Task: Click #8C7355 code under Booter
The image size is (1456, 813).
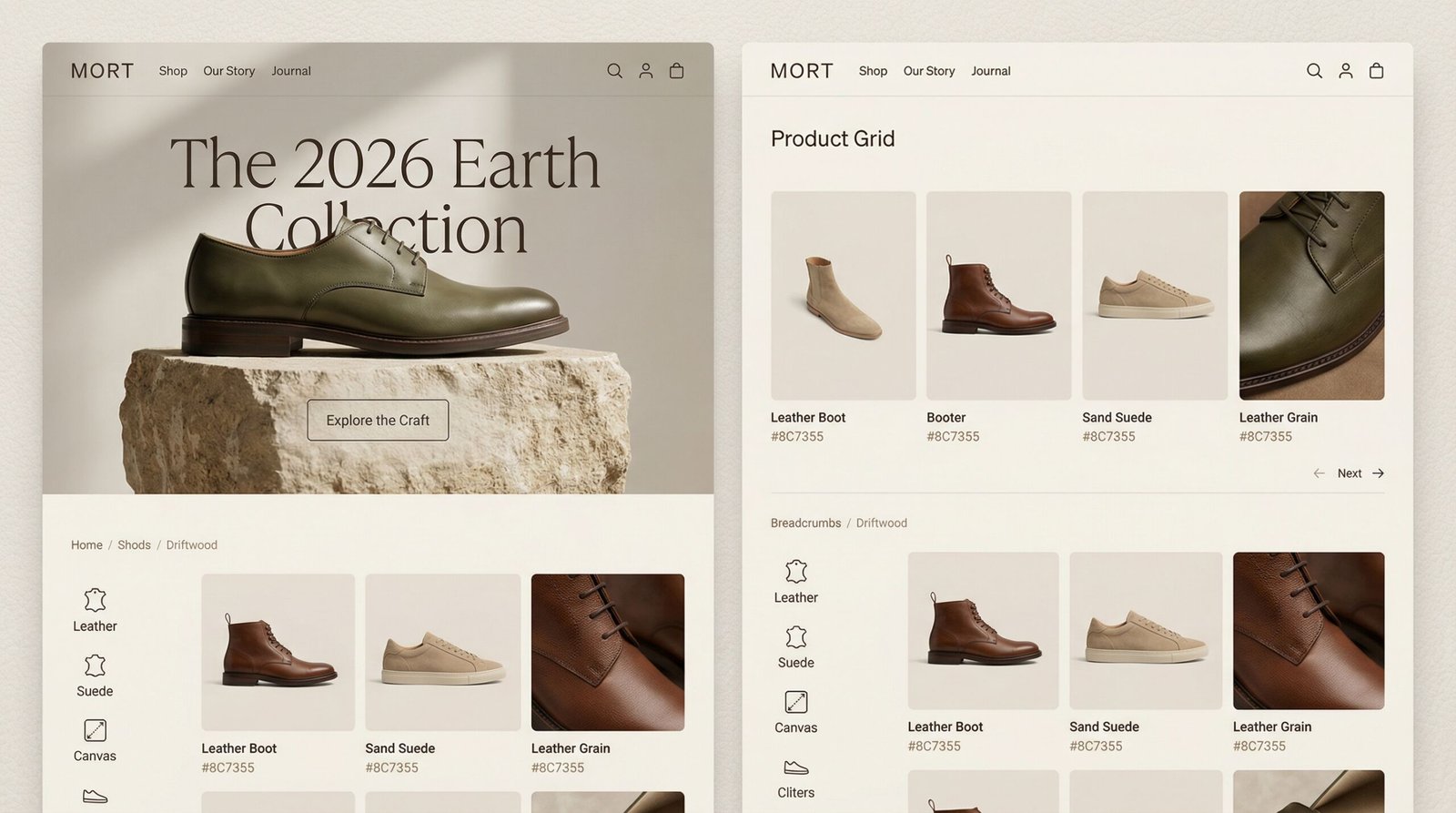Action: tap(953, 437)
